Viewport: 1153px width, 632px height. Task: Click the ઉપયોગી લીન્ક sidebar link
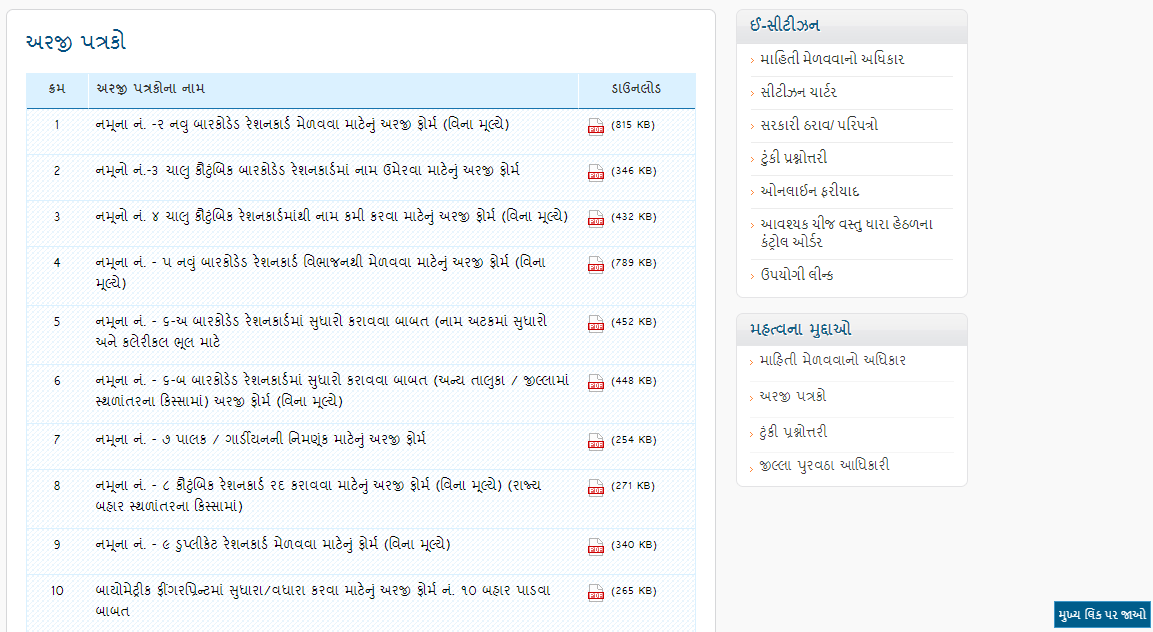[796, 275]
